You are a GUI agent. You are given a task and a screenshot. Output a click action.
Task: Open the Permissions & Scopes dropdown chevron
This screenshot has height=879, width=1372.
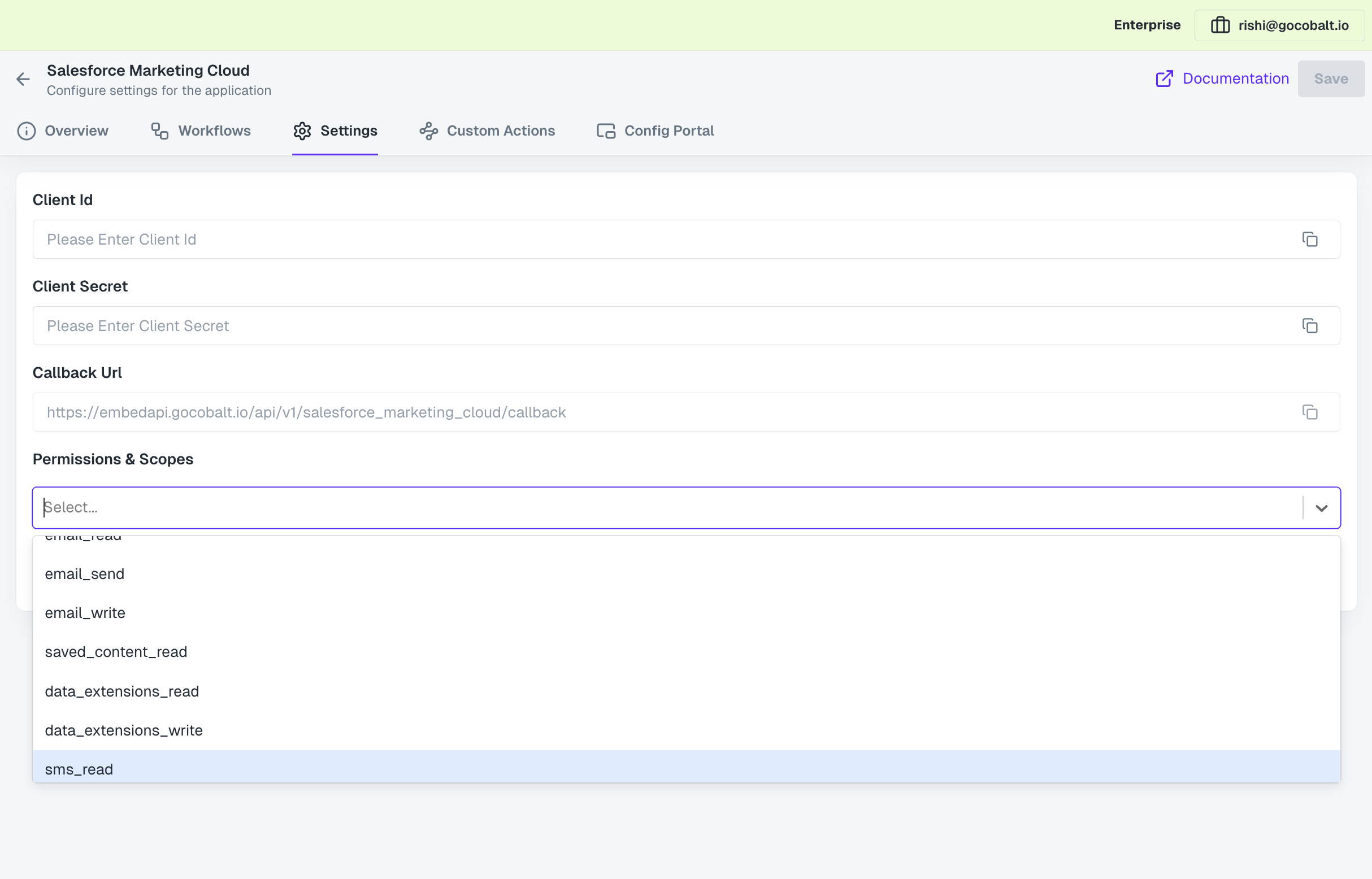click(1323, 507)
